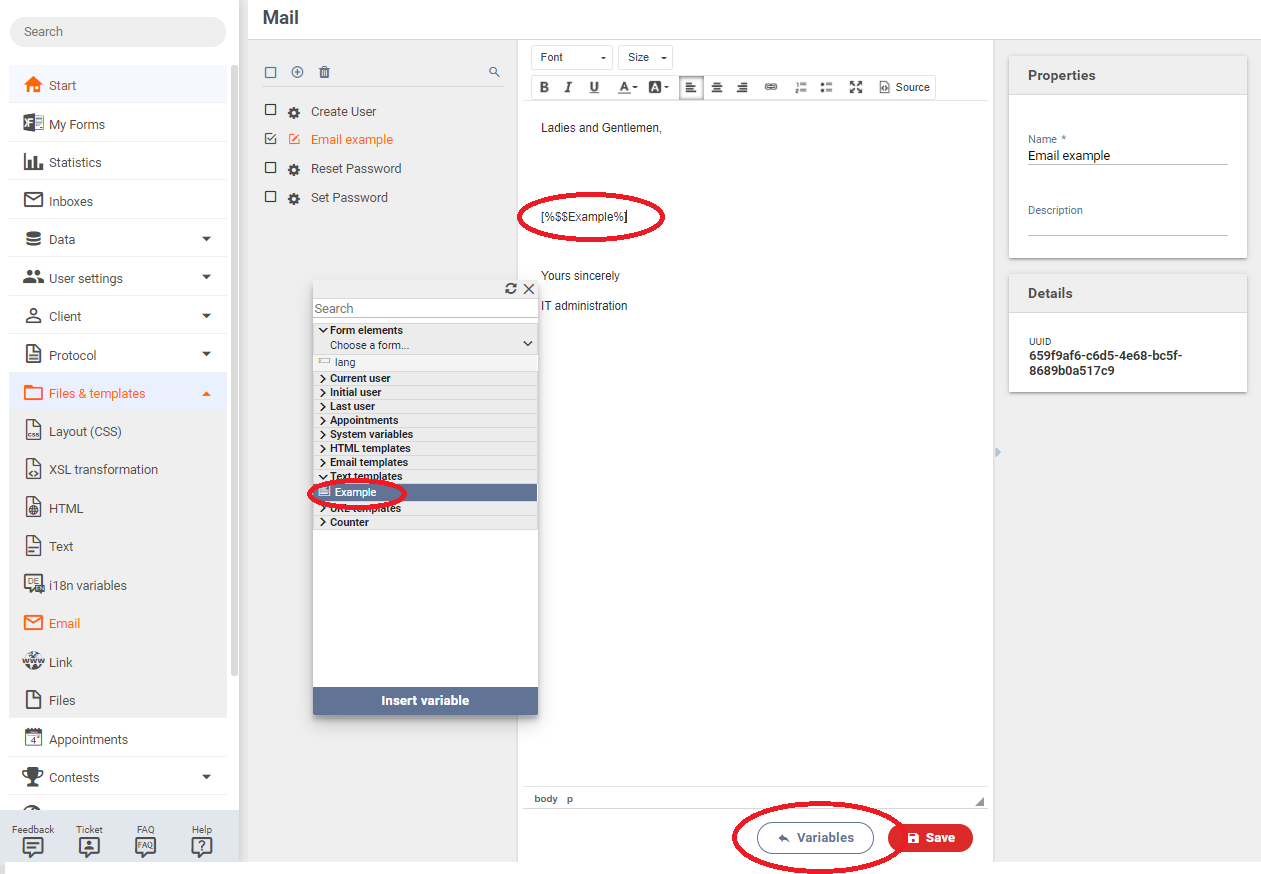Uncheck the Email example checkbox

pos(271,139)
